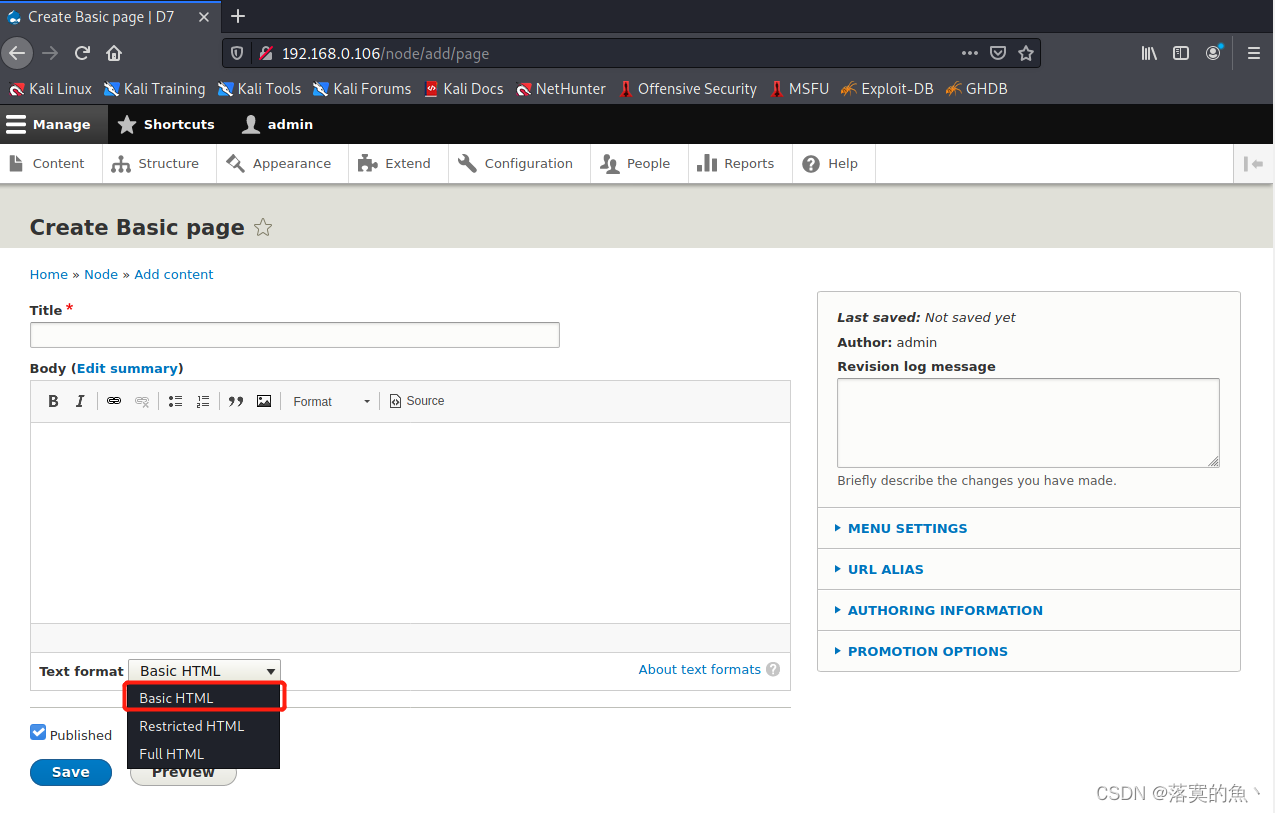Open Offensive Security bookmark
Screen dimensions: 1275x813
pyautogui.click(x=688, y=89)
